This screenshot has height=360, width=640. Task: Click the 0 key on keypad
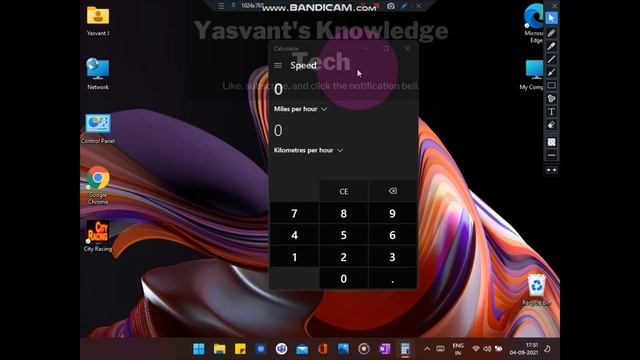(x=344, y=279)
